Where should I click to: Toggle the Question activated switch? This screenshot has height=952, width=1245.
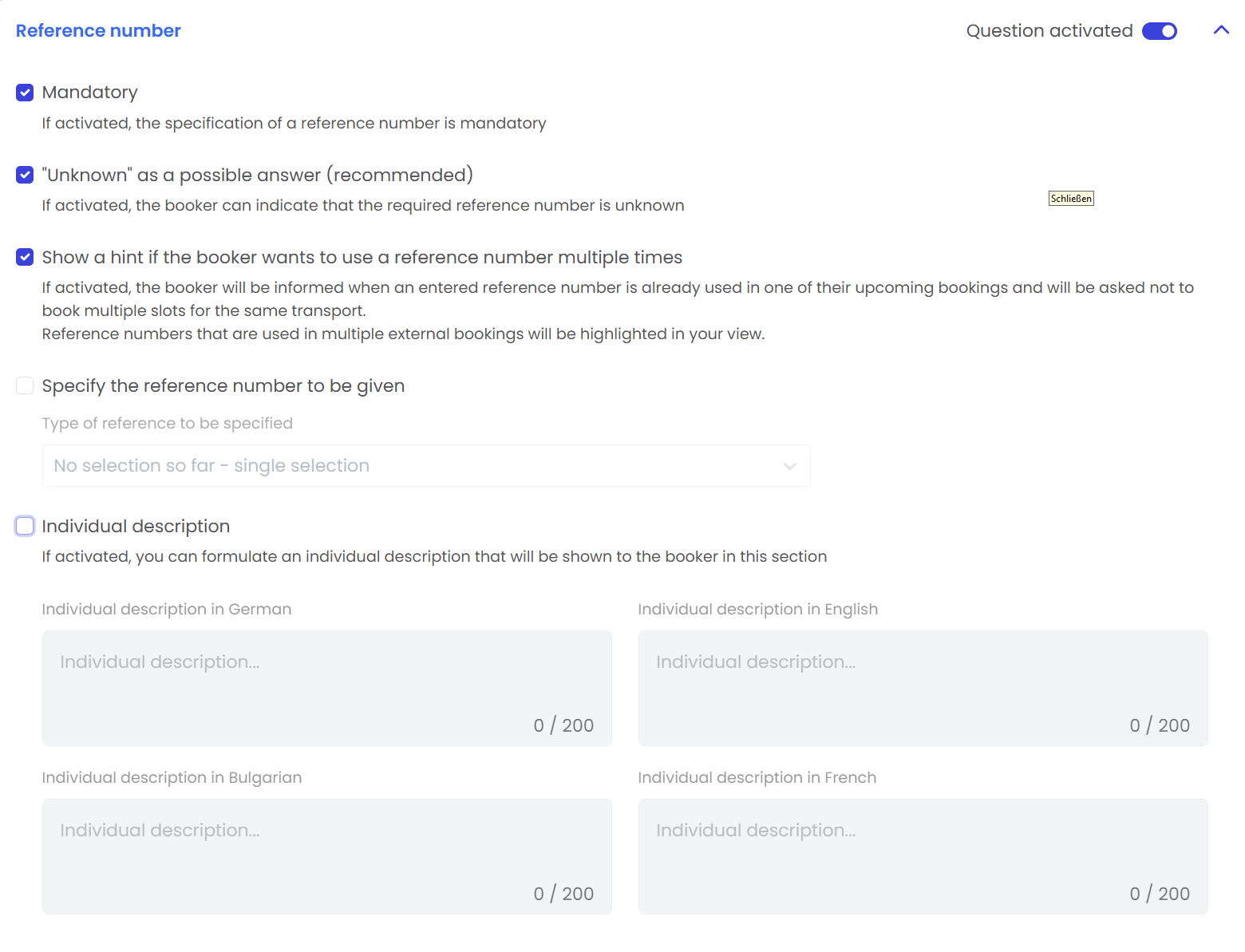tap(1159, 31)
